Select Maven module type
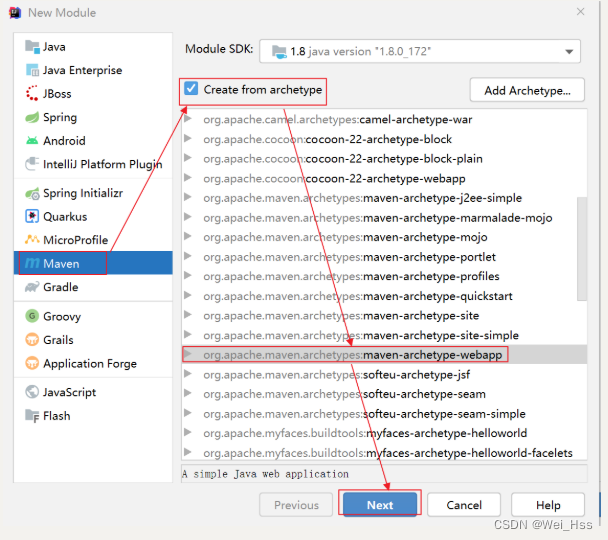 [x=93, y=264]
